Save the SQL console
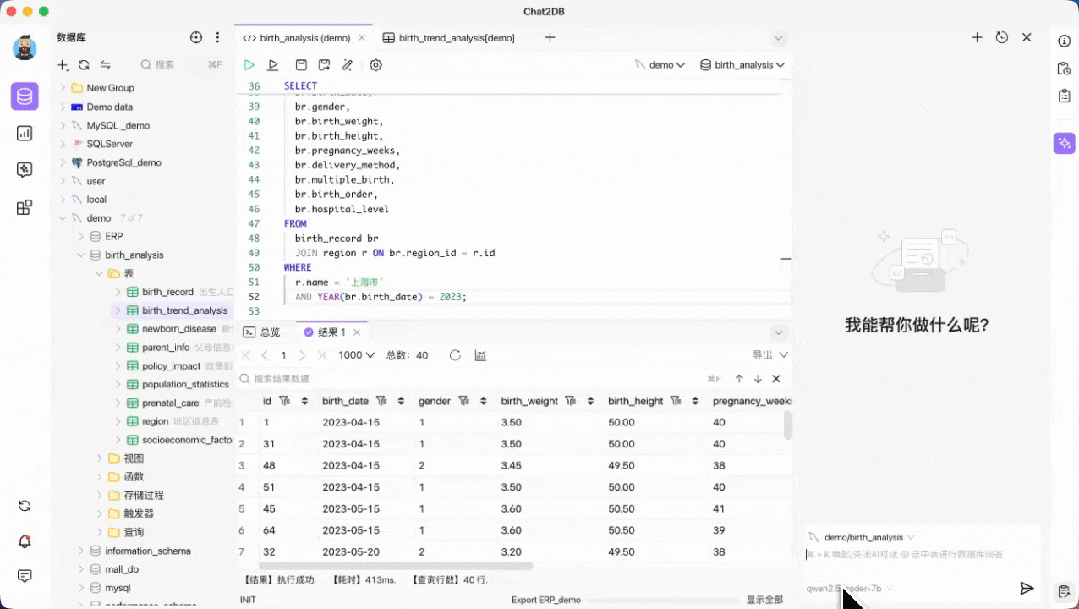This screenshot has width=1079, height=609. [x=301, y=65]
